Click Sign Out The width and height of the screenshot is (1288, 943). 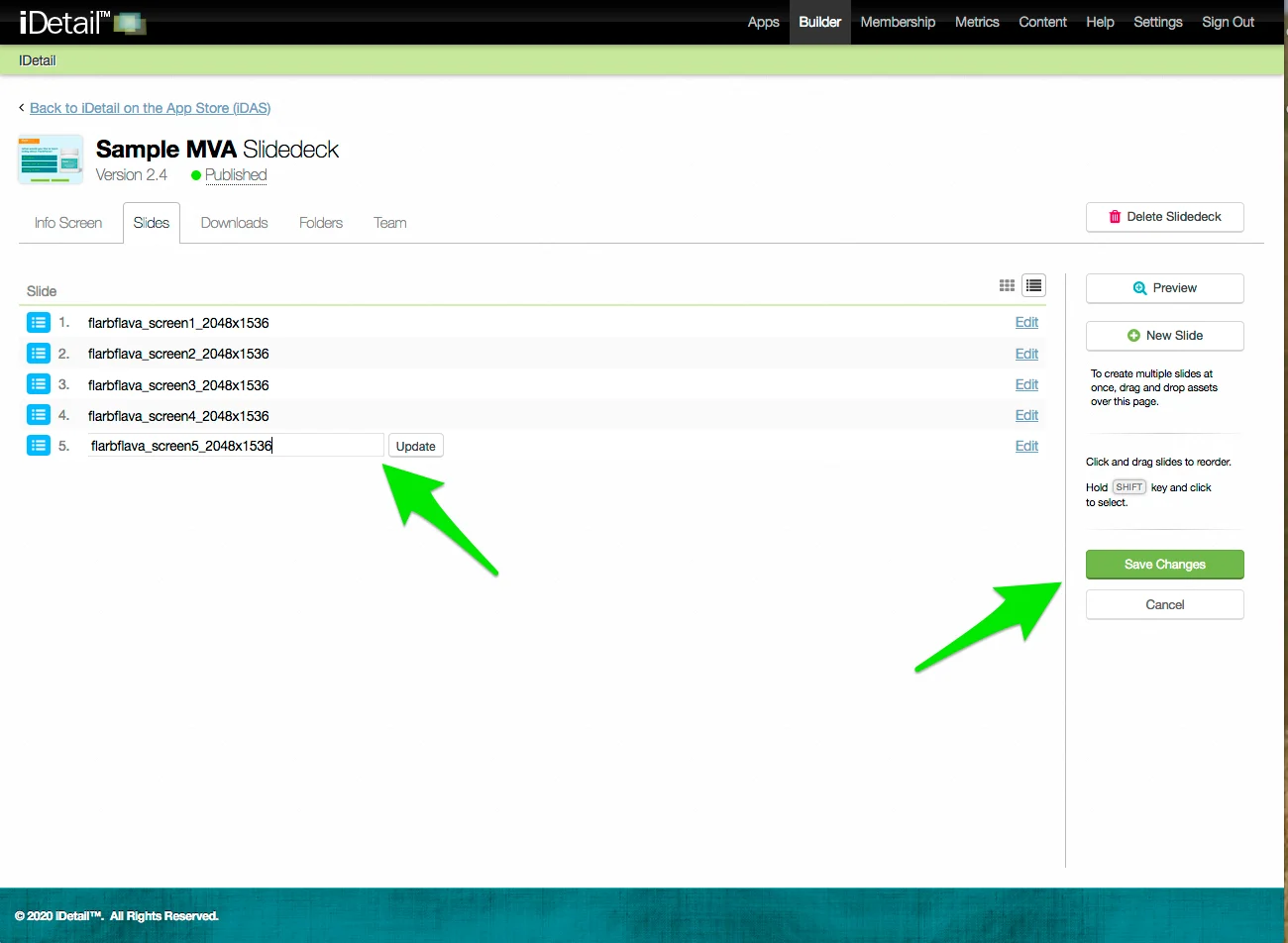pyautogui.click(x=1229, y=22)
